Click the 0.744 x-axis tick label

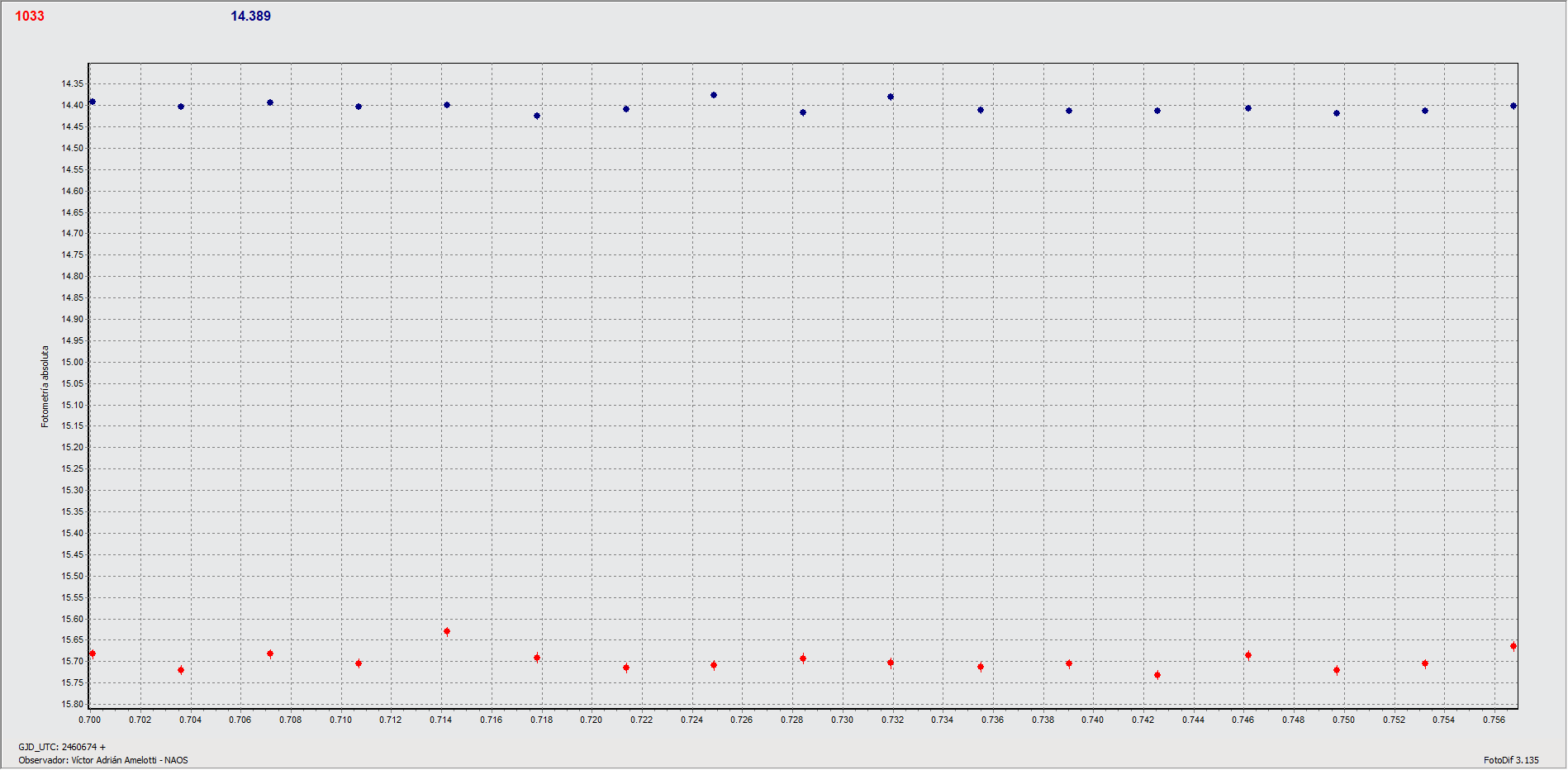1193,720
